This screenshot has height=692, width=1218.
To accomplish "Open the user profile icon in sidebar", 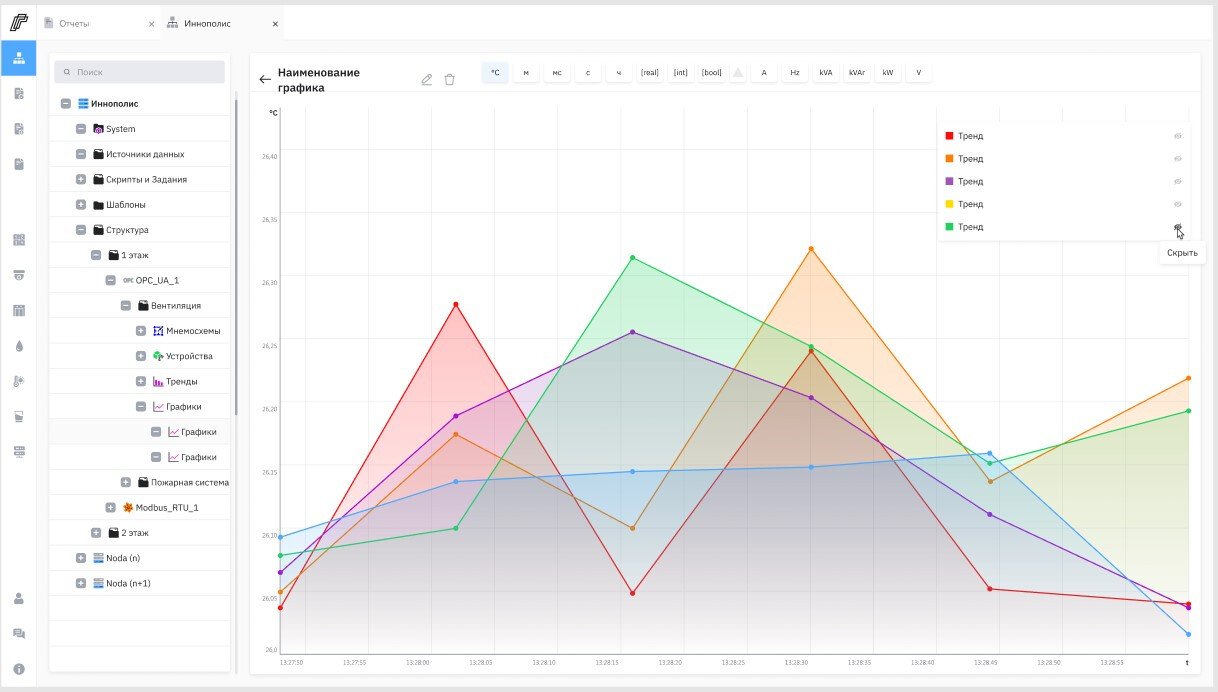I will coord(18,598).
